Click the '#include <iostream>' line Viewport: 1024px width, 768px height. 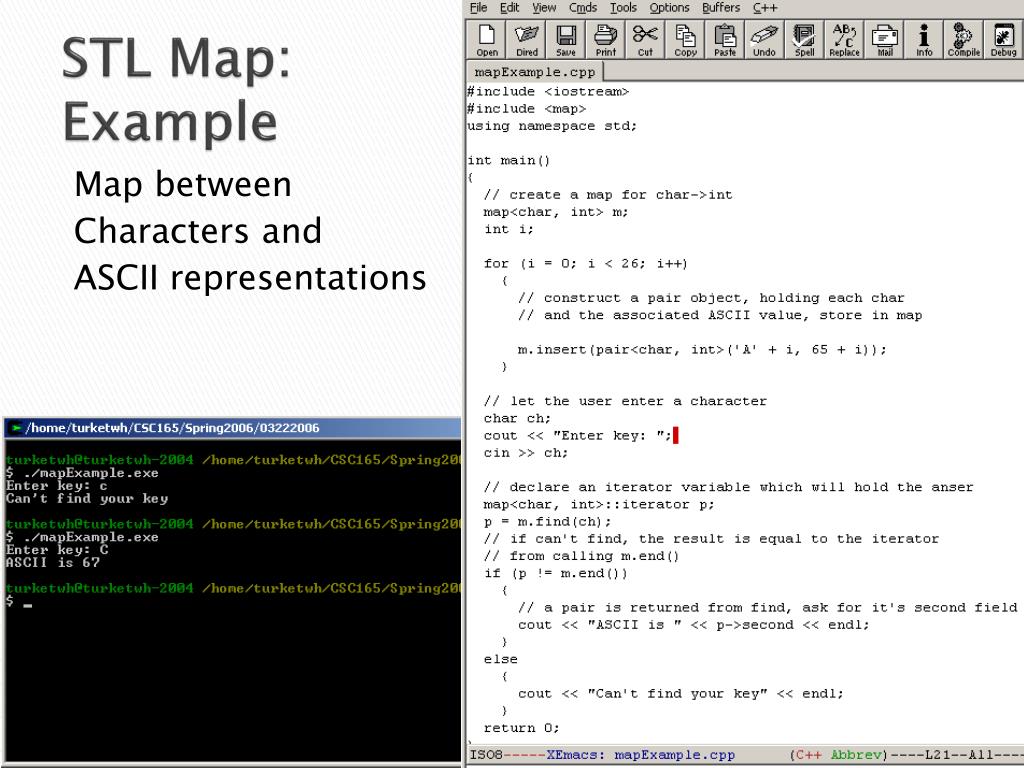point(548,91)
